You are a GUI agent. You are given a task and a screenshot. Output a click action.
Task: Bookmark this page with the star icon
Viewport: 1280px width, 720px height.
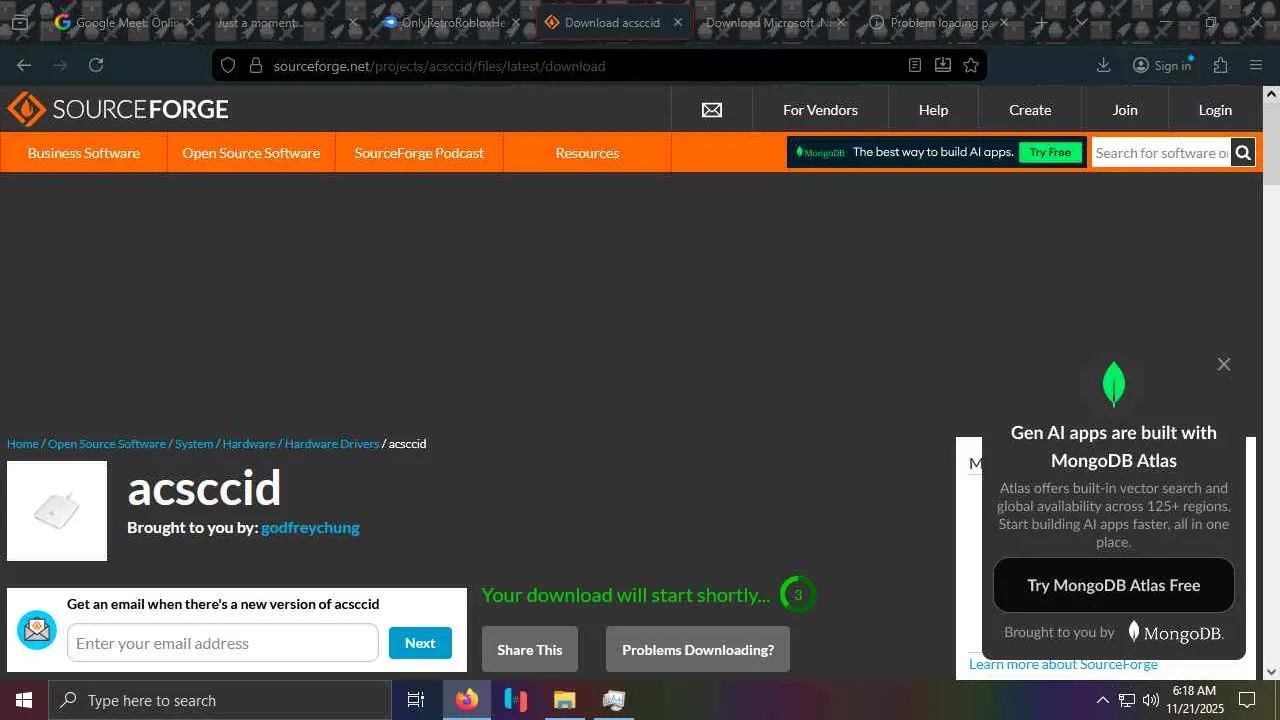coord(971,65)
